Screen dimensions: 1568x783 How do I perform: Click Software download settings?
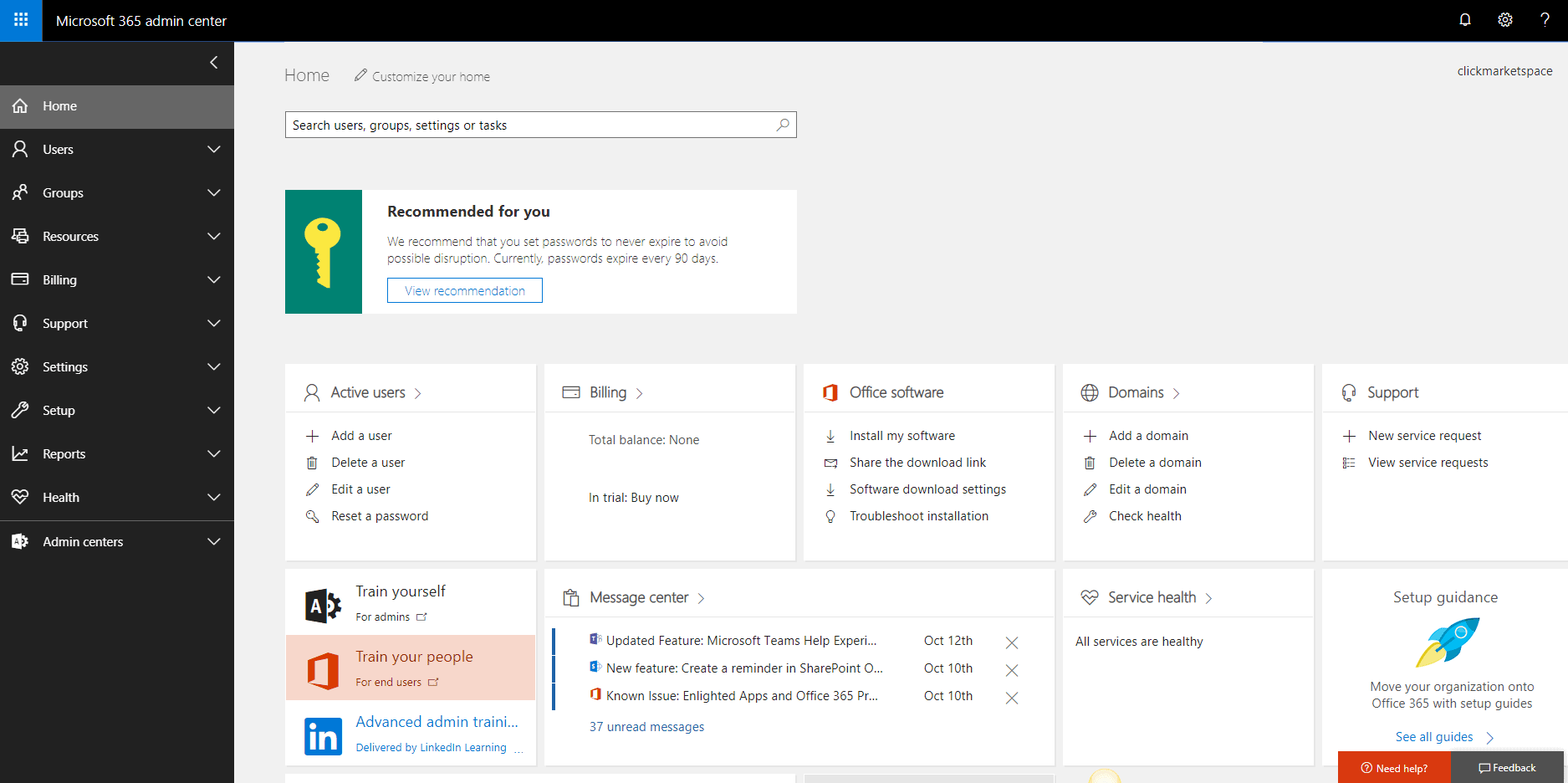pyautogui.click(x=927, y=489)
